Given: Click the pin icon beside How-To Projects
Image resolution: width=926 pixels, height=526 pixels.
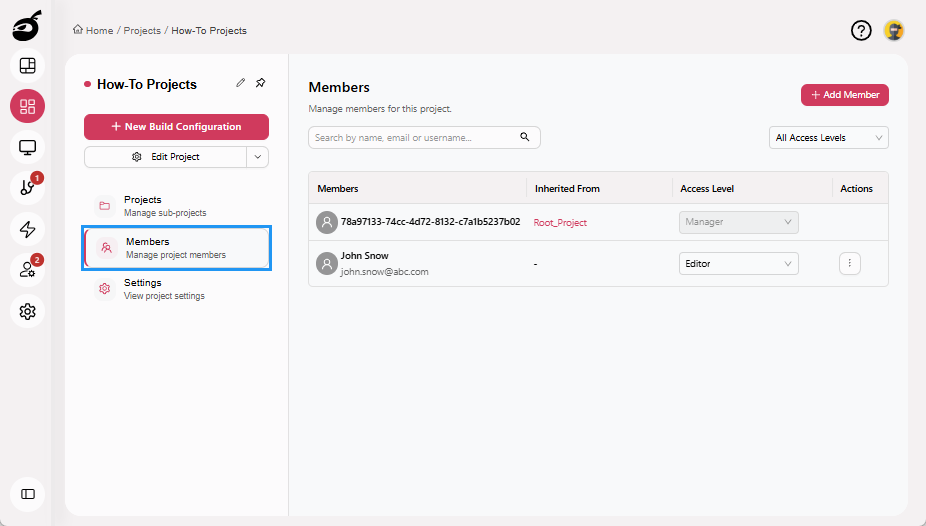Looking at the screenshot, I should click(260, 83).
